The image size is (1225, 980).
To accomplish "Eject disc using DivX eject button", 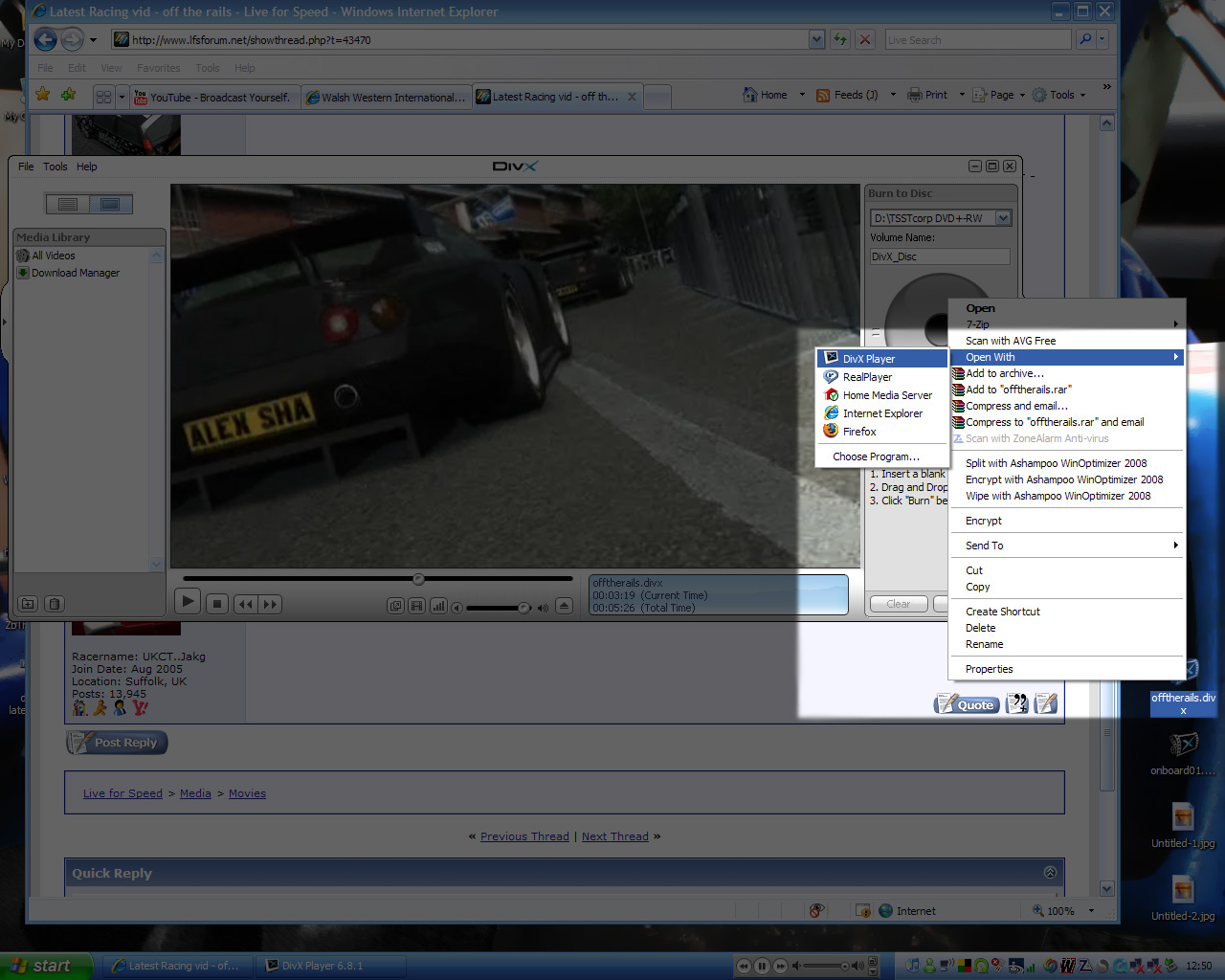I will point(564,605).
